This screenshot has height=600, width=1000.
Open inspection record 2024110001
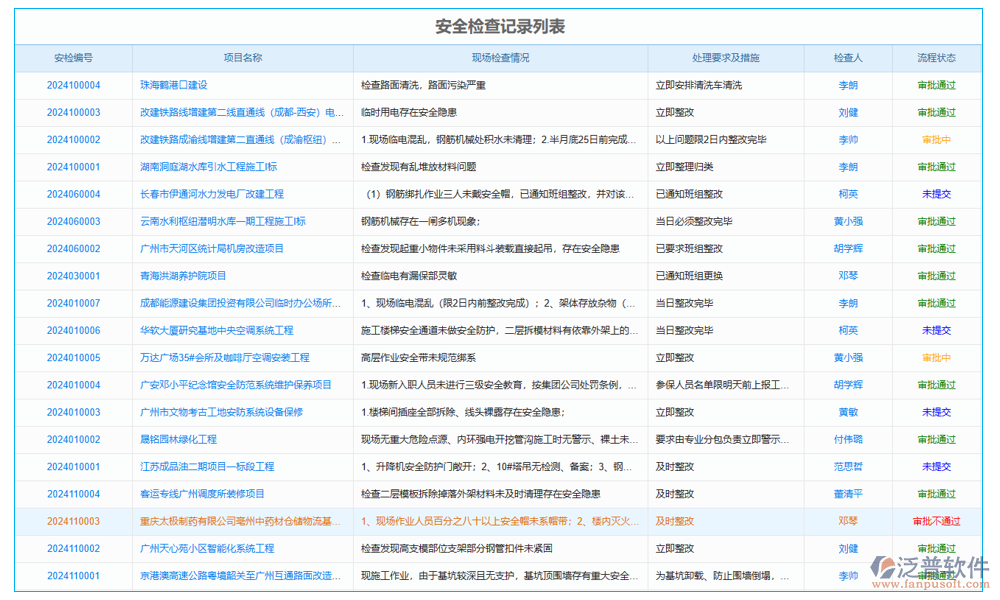click(73, 576)
